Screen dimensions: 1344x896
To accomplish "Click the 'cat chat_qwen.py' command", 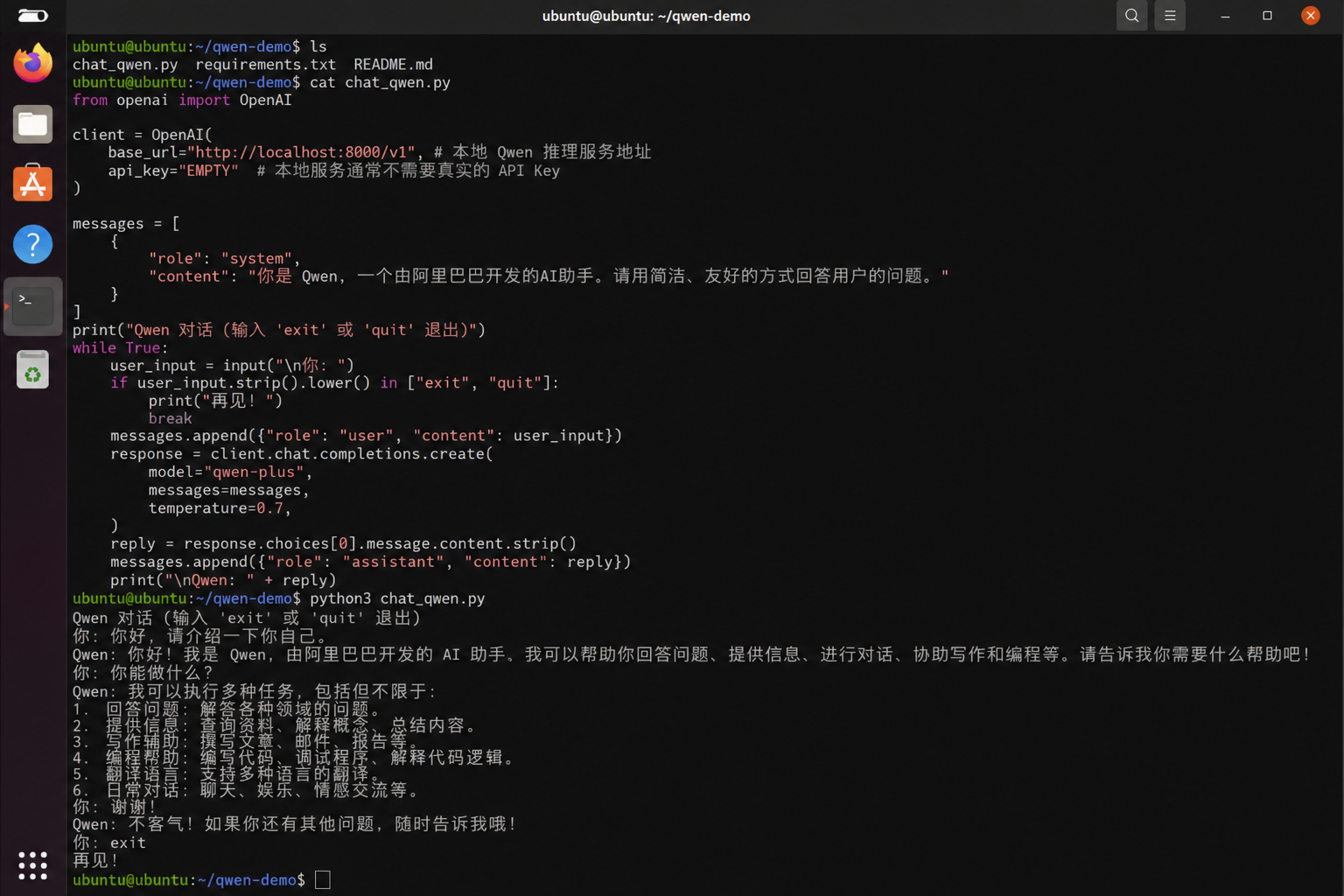I will (x=380, y=82).
